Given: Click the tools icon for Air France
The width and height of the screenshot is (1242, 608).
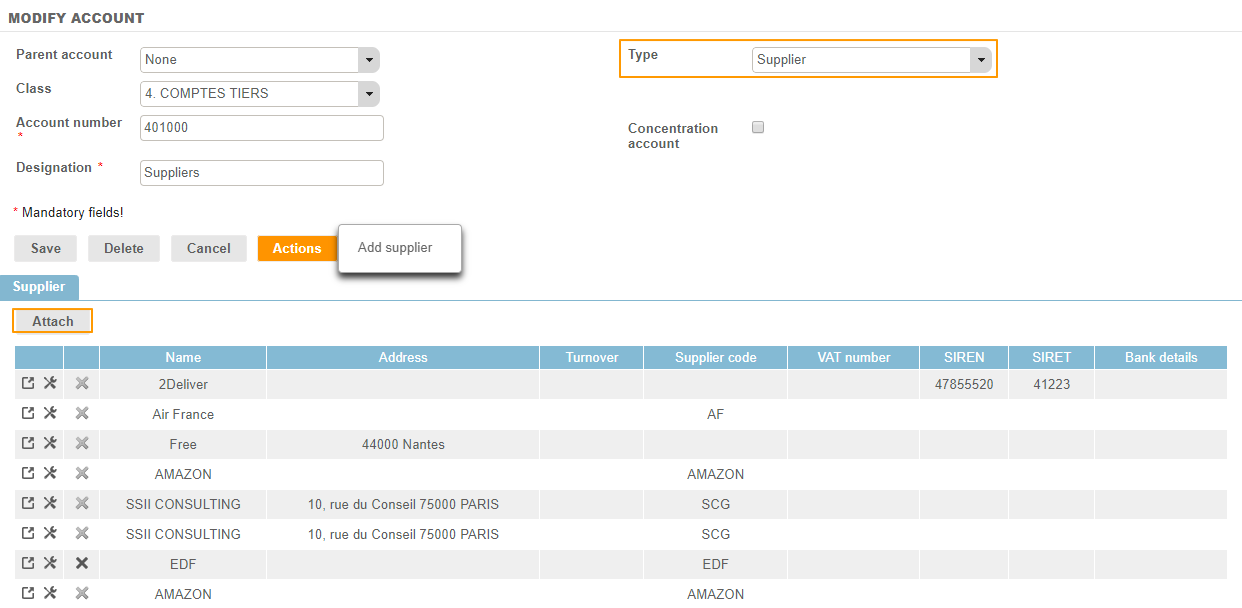Looking at the screenshot, I should [50, 414].
